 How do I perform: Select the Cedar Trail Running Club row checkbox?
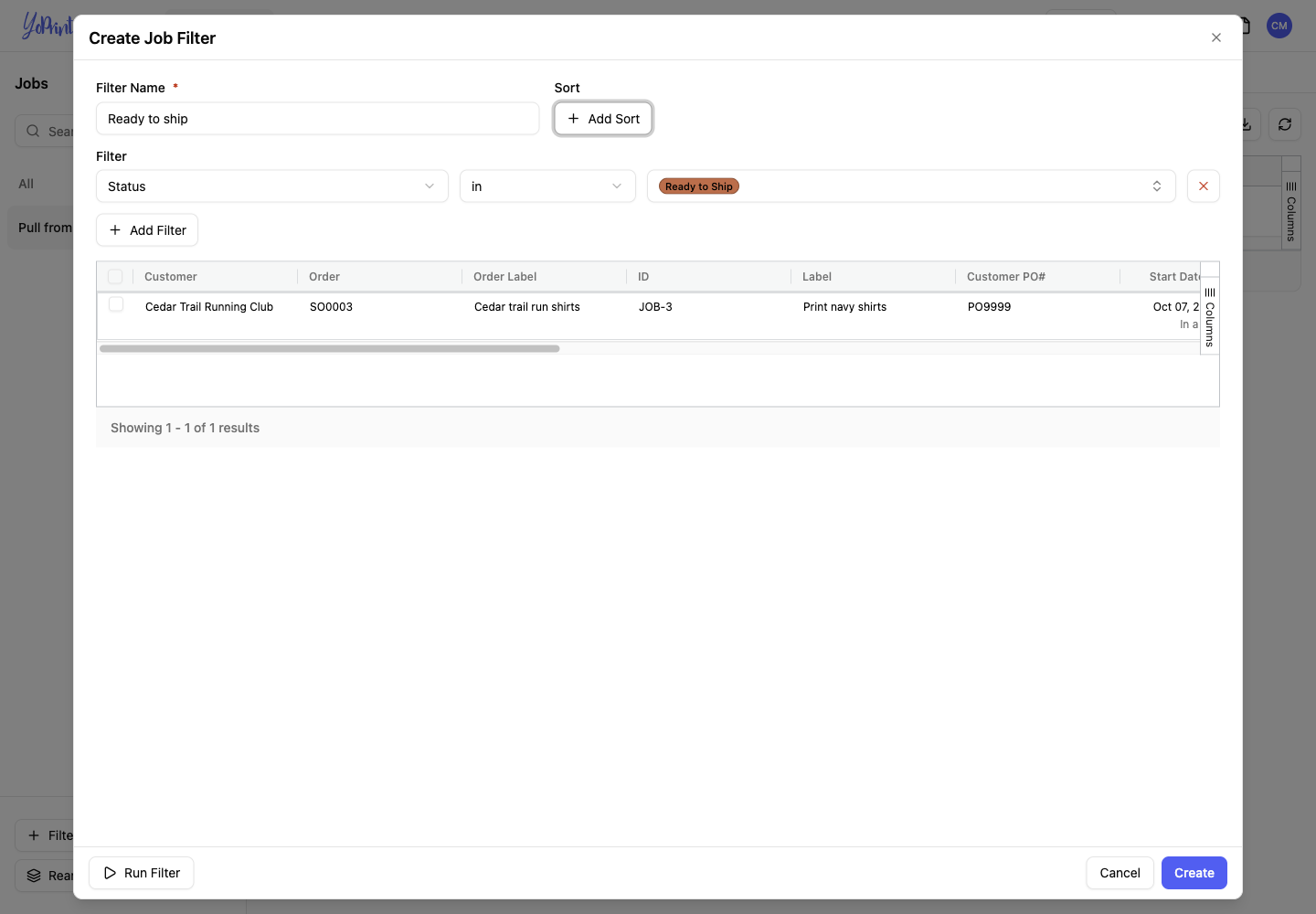116,304
